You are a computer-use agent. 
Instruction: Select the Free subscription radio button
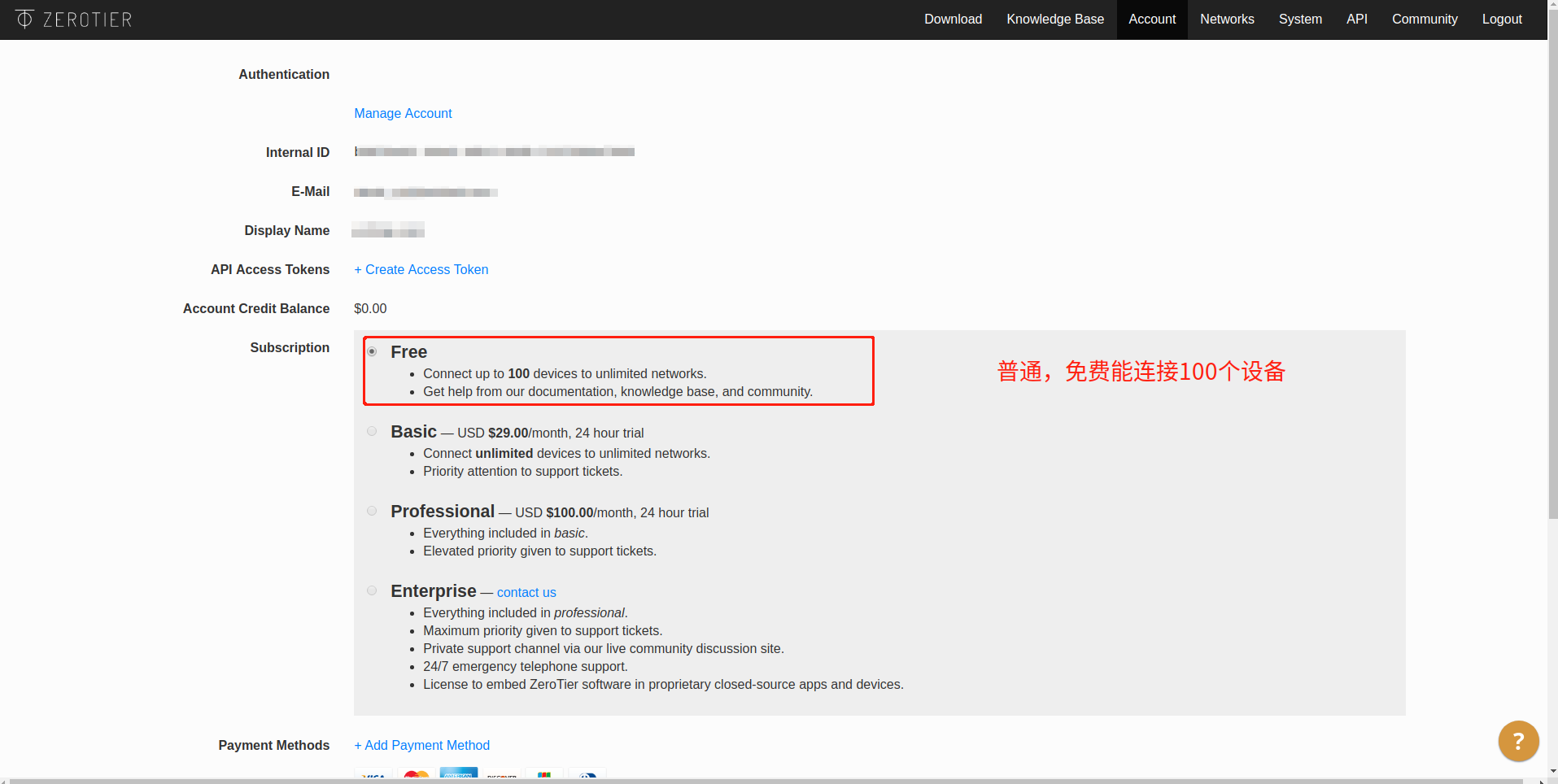[372, 351]
